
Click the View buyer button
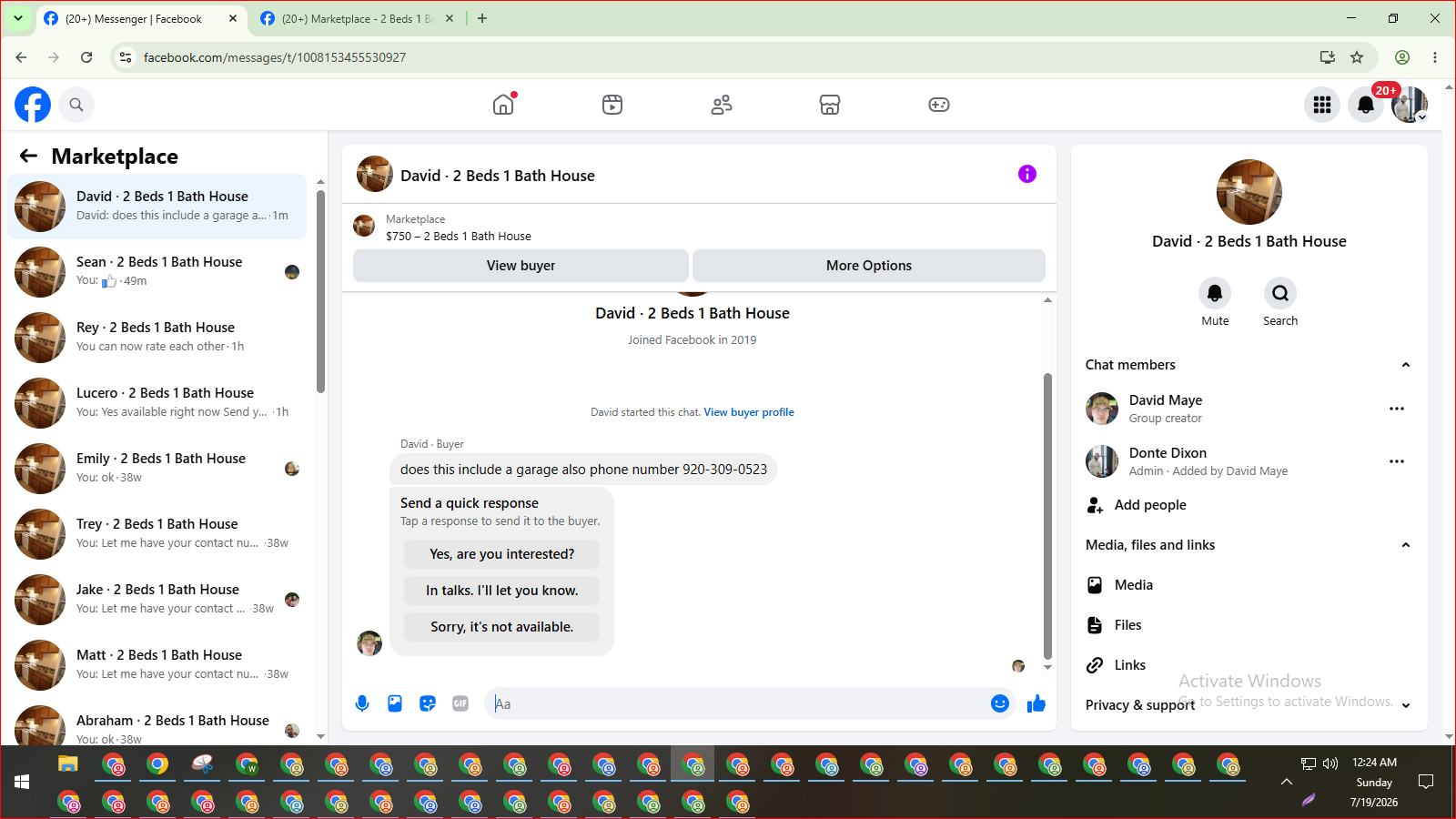pyautogui.click(x=521, y=266)
